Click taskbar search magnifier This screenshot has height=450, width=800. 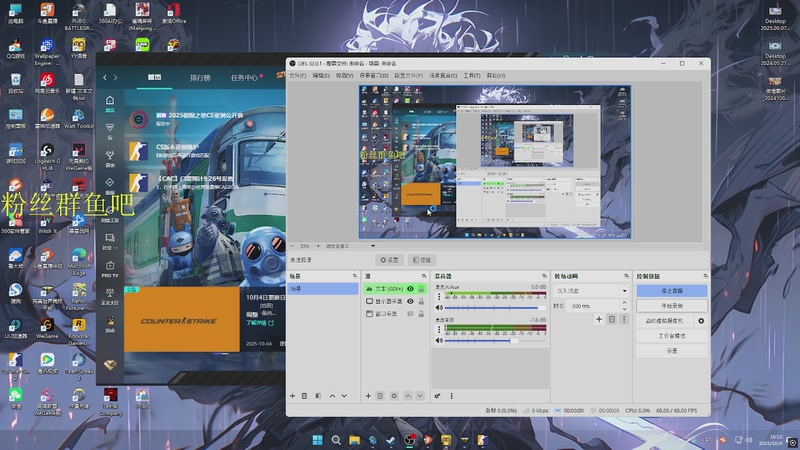pyautogui.click(x=336, y=440)
